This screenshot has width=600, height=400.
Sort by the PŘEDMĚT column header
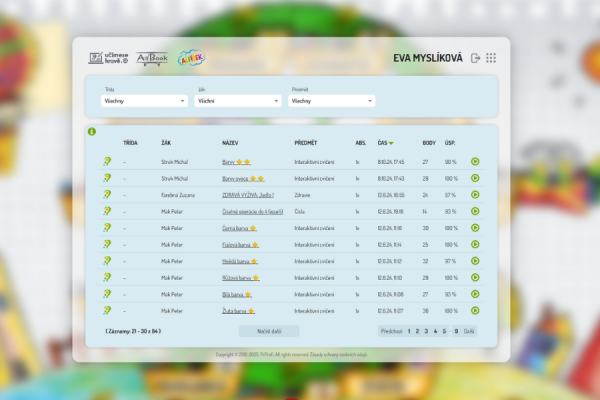click(x=306, y=143)
